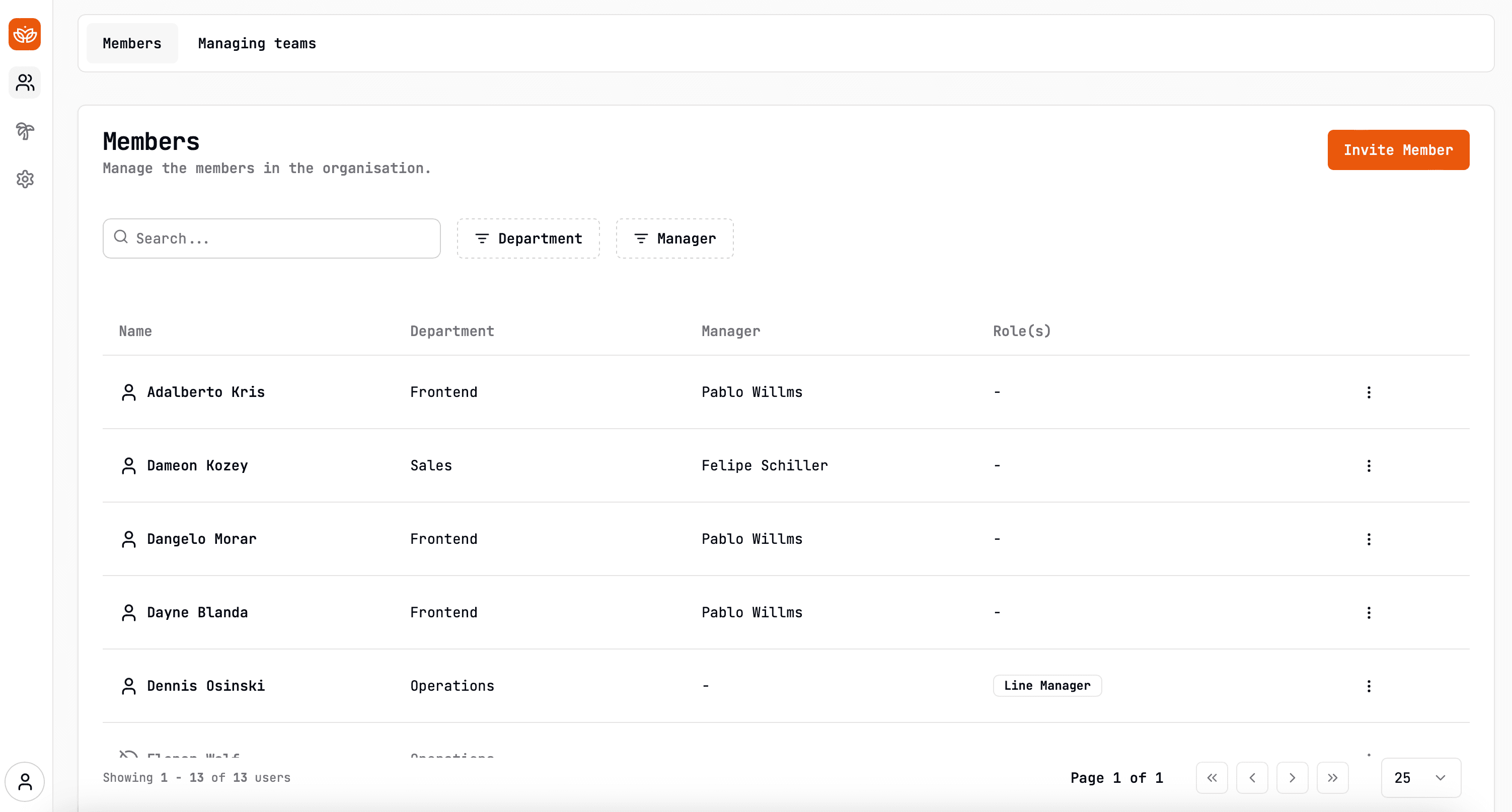Click go to first page button
This screenshot has height=812, width=1512.
tap(1212, 778)
